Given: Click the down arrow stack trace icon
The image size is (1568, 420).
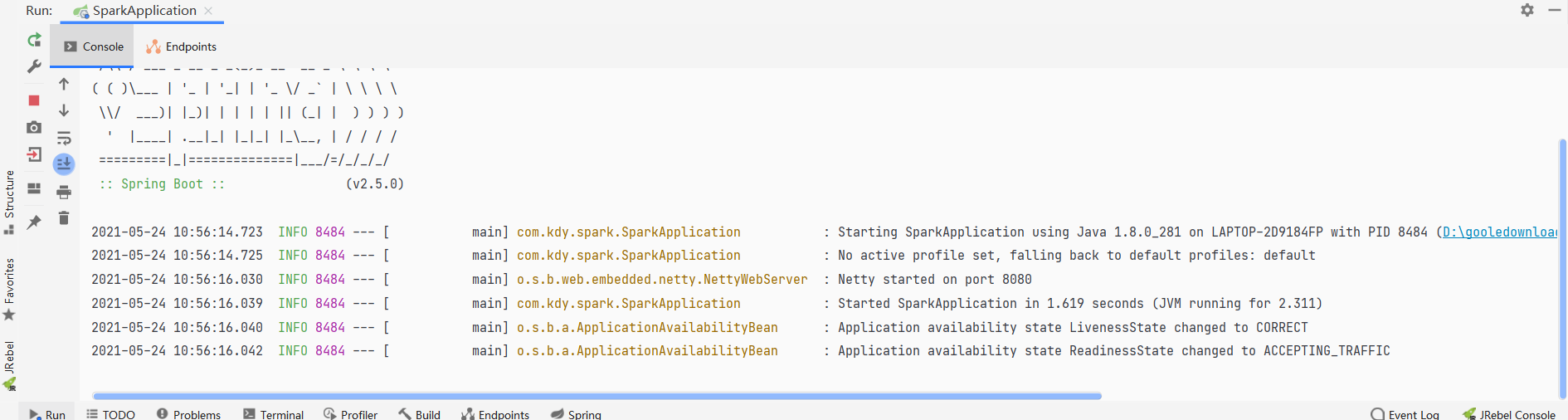Looking at the screenshot, I should (64, 110).
